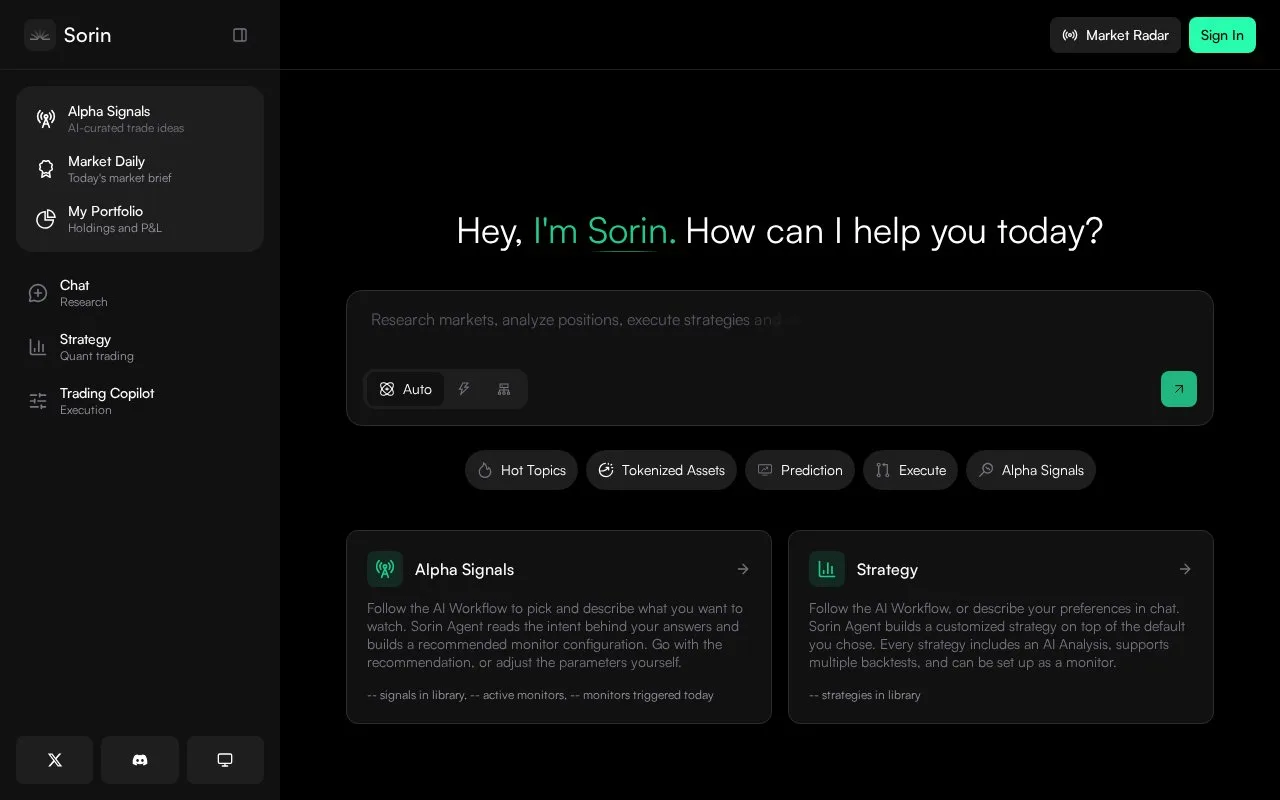Choose the Prediction chip
Screen dimensions: 1280x800
coord(800,470)
